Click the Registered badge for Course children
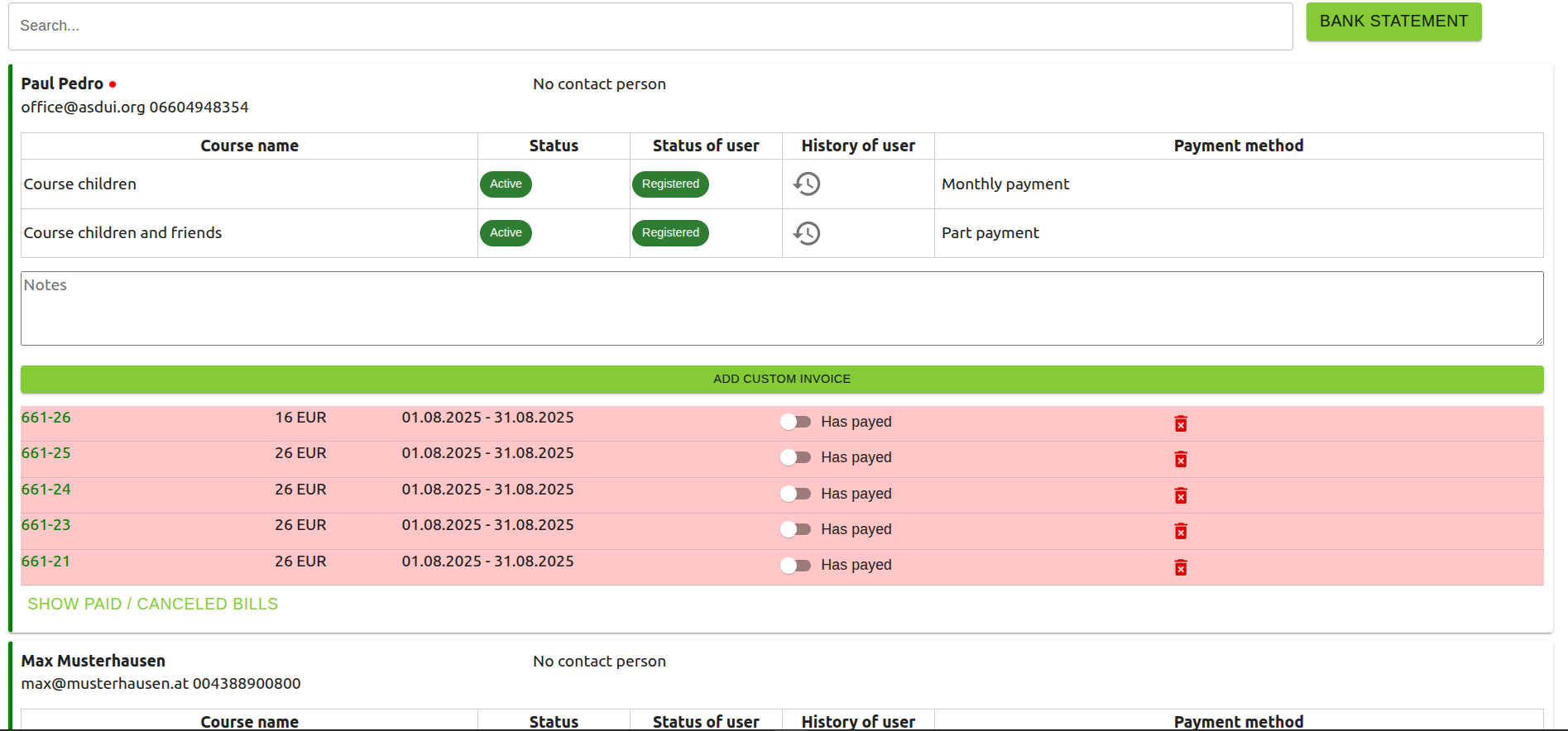The image size is (1568, 731). click(670, 184)
